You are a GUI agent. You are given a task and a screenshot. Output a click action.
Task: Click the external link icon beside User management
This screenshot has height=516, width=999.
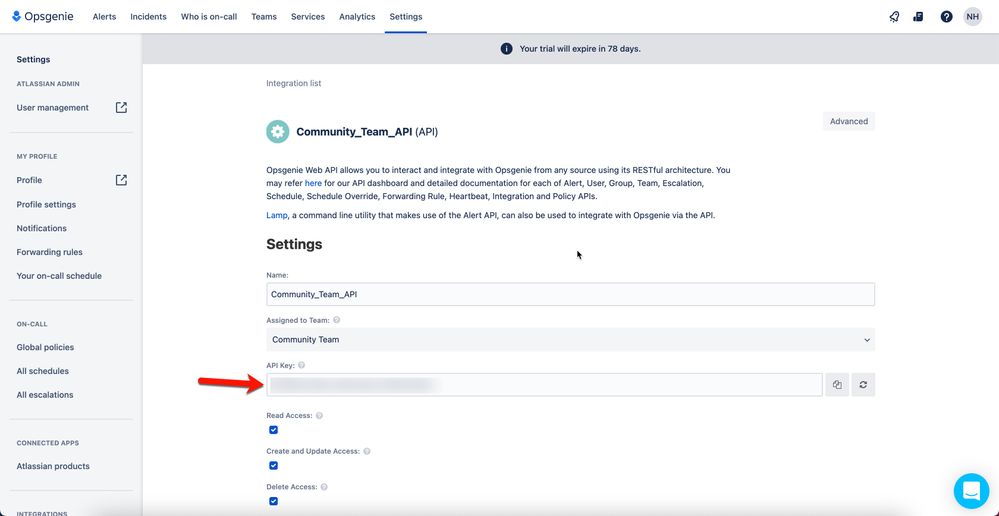pos(121,108)
